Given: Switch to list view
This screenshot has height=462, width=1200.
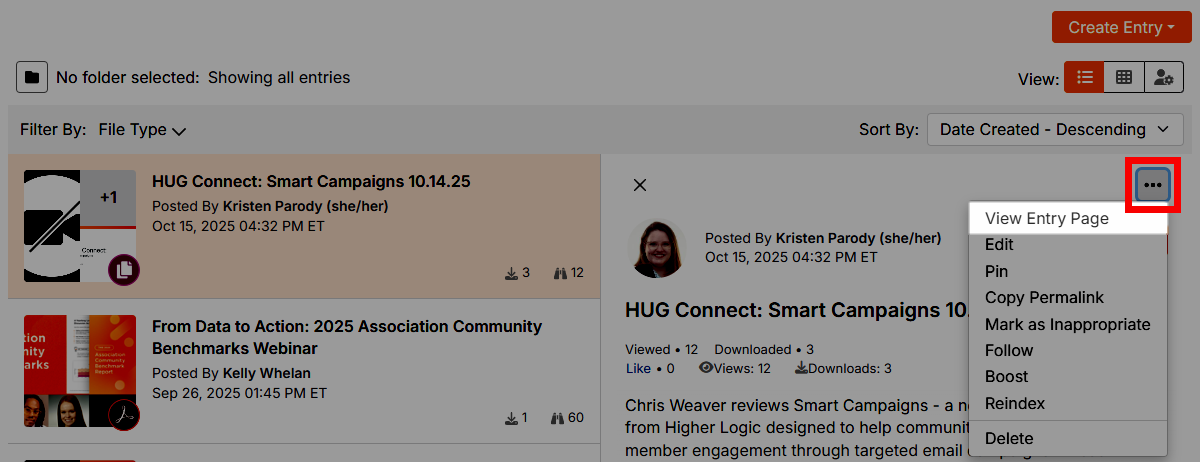Looking at the screenshot, I should [1084, 77].
